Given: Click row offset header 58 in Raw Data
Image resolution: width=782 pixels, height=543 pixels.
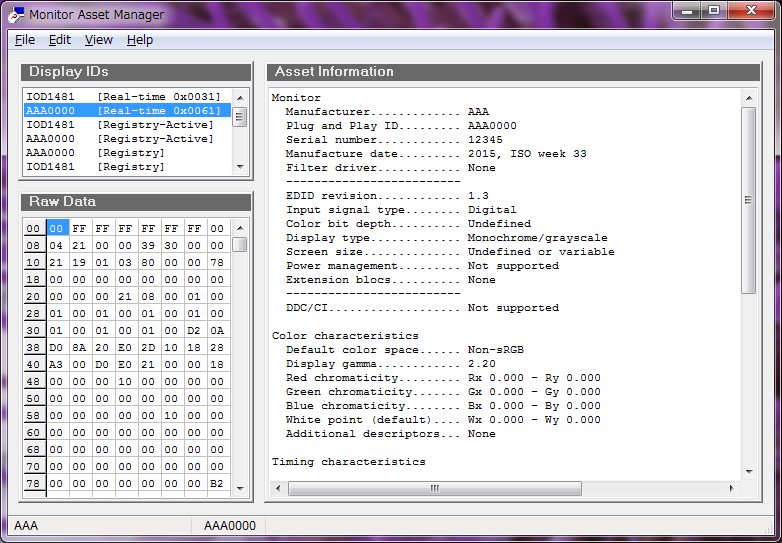Looking at the screenshot, I should (x=33, y=415).
